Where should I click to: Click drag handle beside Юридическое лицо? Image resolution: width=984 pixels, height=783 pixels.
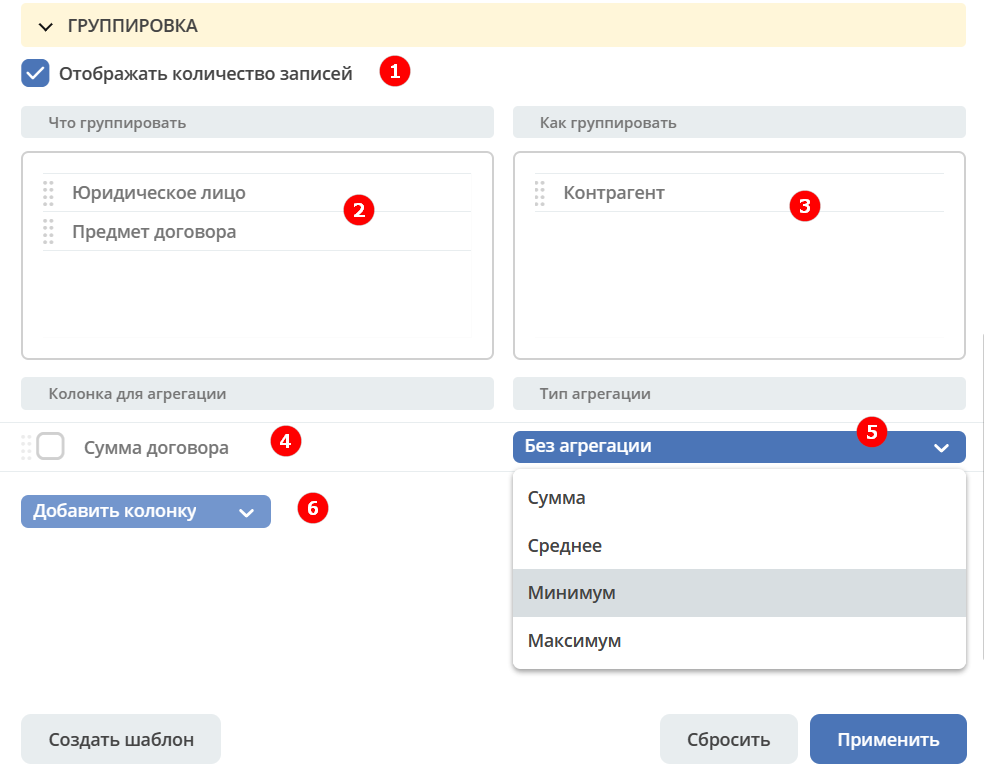click(x=48, y=193)
